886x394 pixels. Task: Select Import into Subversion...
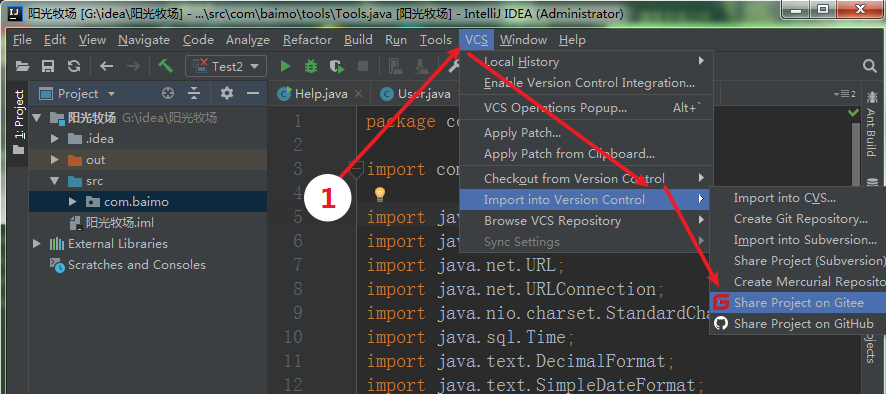(798, 240)
